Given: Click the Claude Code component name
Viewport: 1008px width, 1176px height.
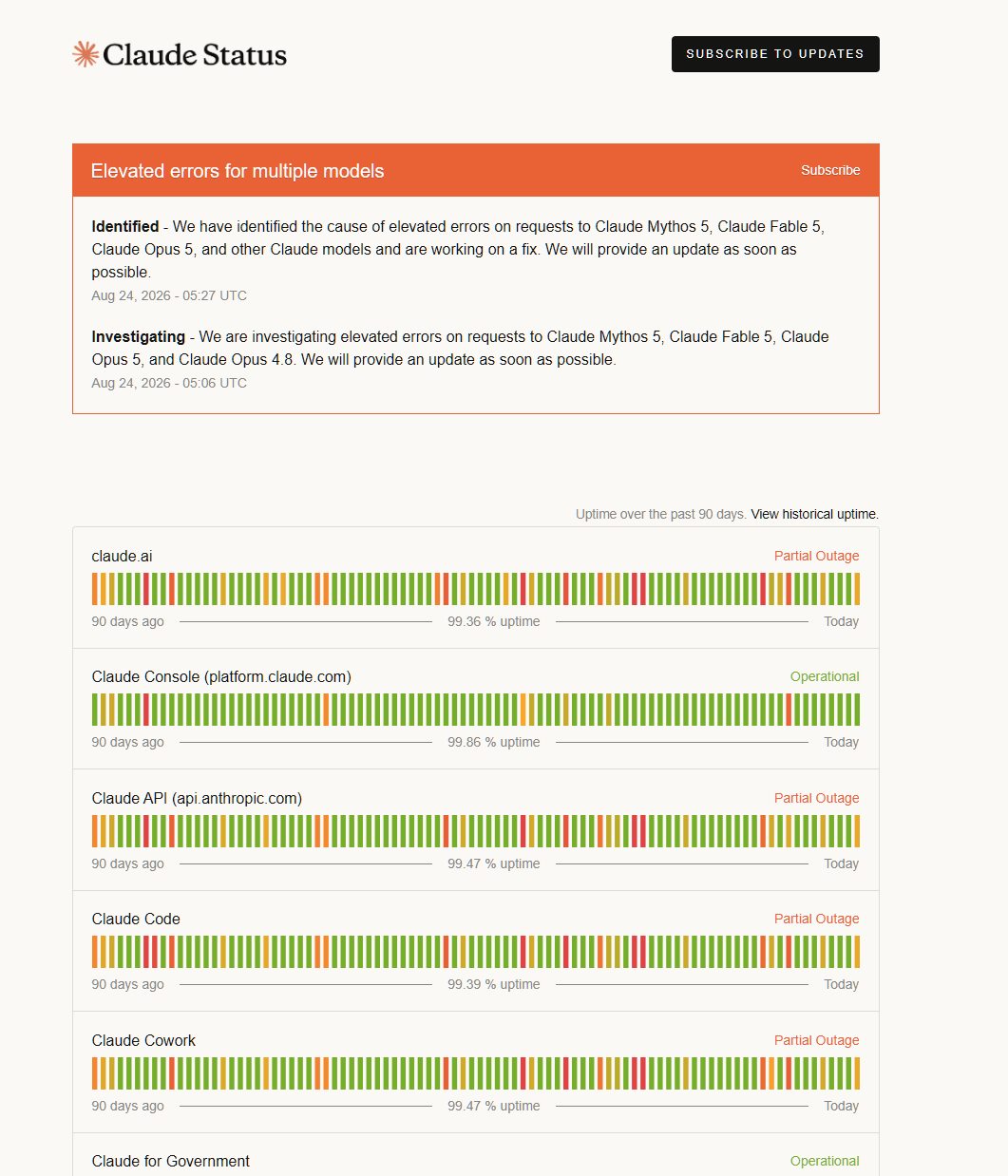Looking at the screenshot, I should (136, 919).
